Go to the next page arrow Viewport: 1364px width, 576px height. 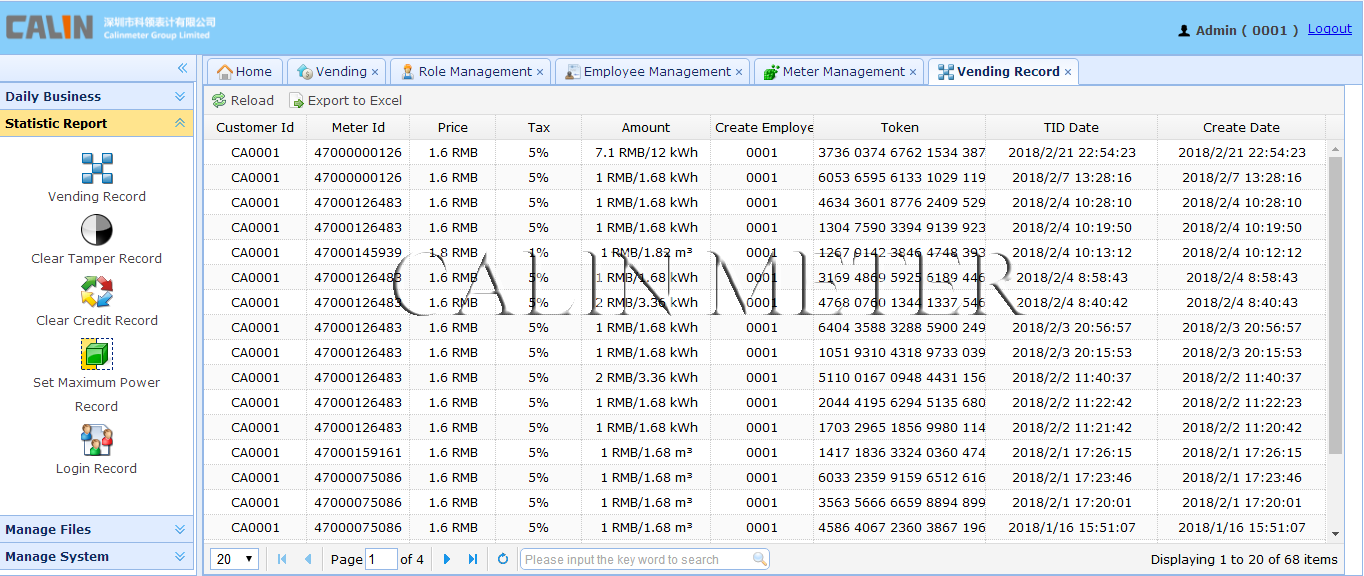[447, 559]
